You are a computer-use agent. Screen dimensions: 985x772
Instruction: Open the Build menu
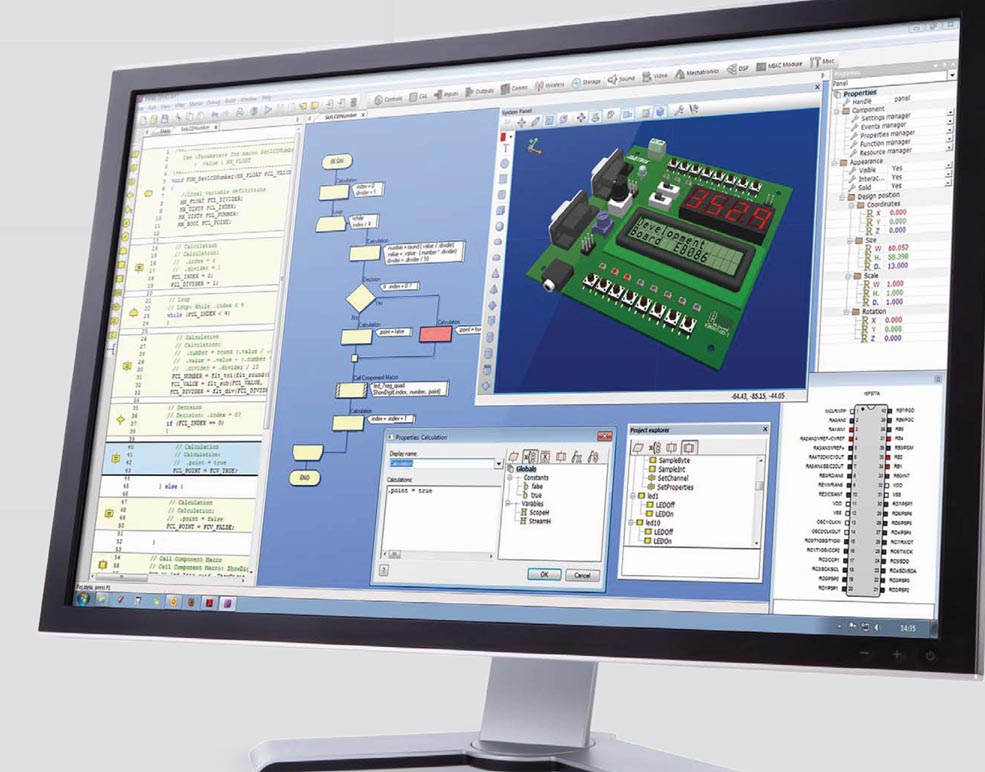(x=230, y=101)
